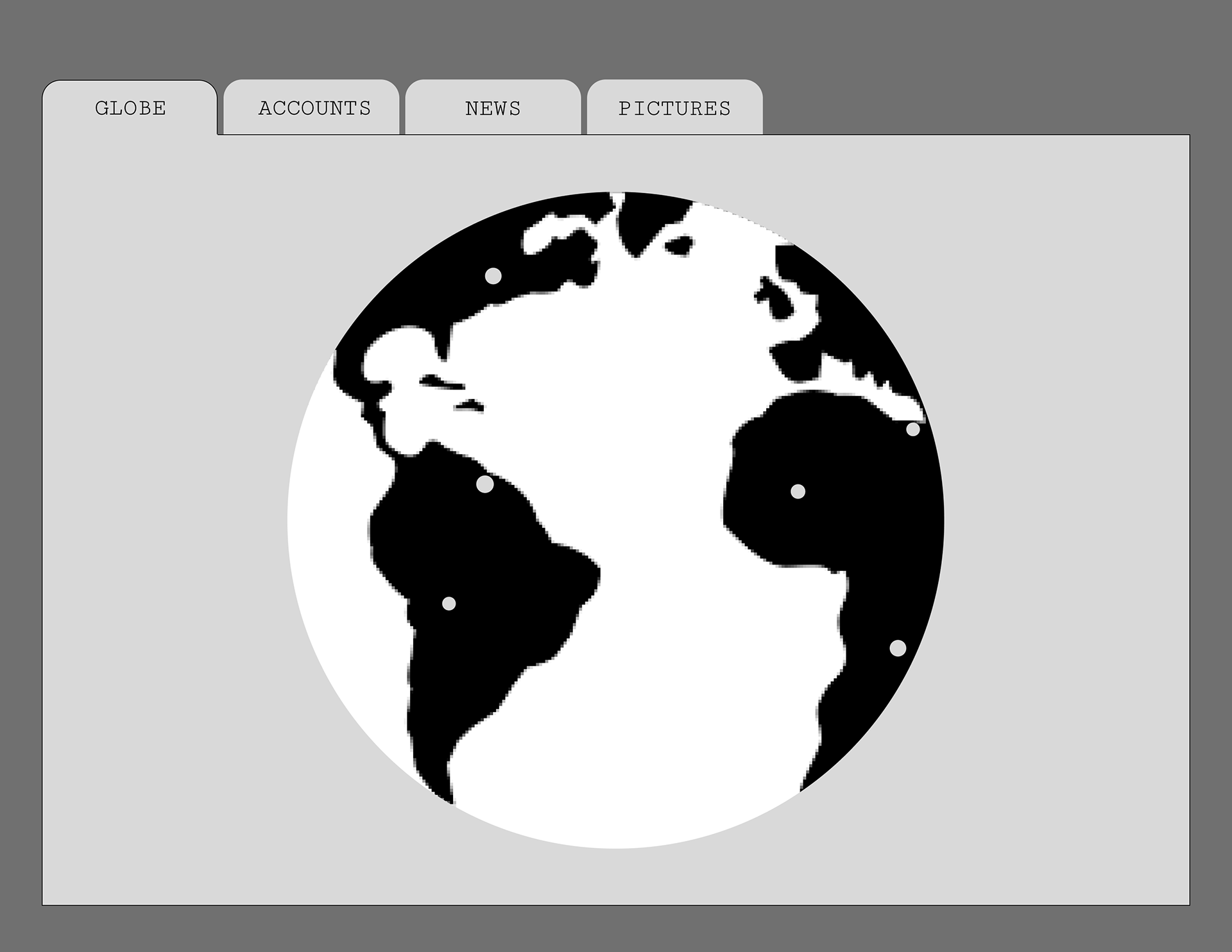Go to the PICTURES tab

tap(674, 108)
